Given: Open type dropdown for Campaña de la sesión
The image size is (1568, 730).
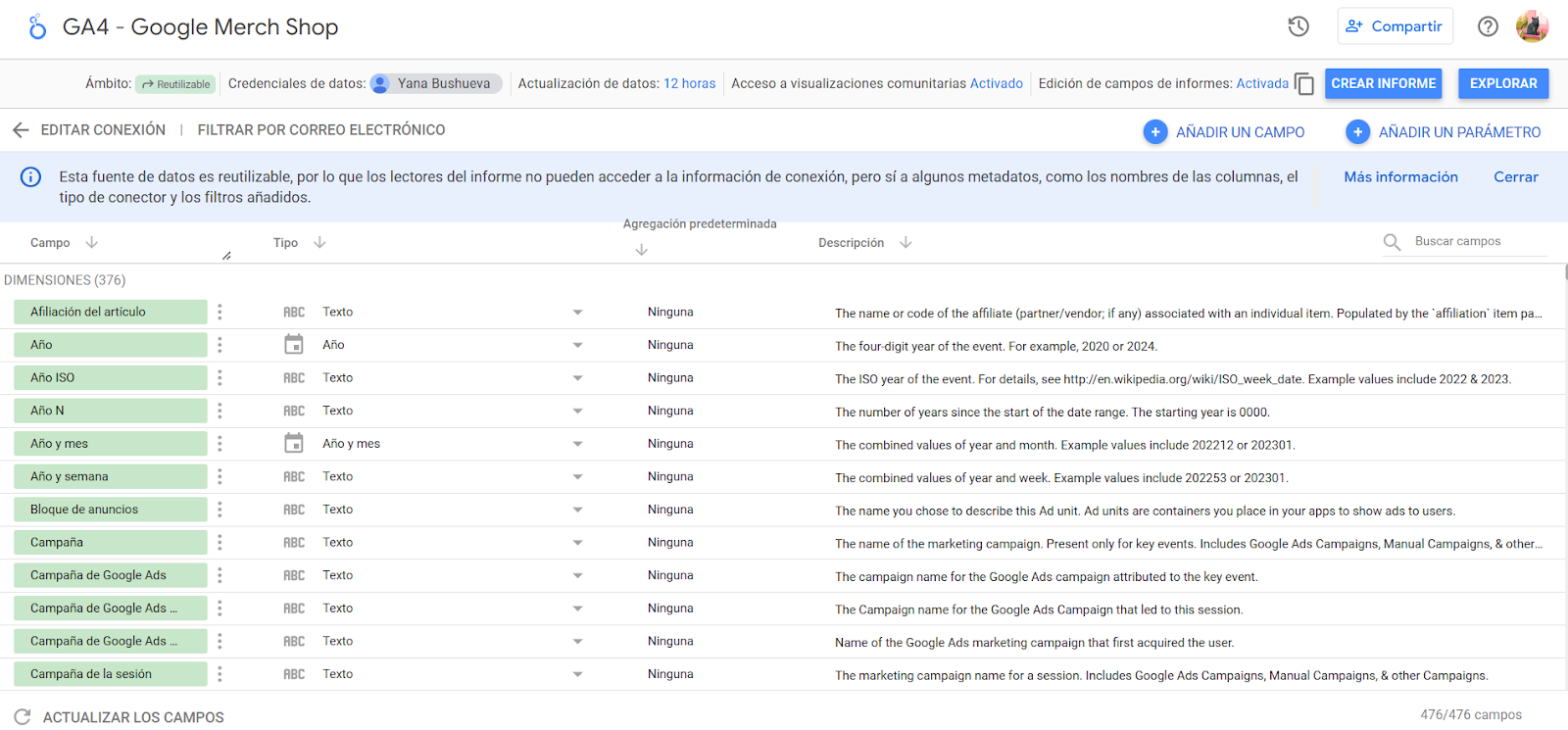Looking at the screenshot, I should [x=577, y=674].
